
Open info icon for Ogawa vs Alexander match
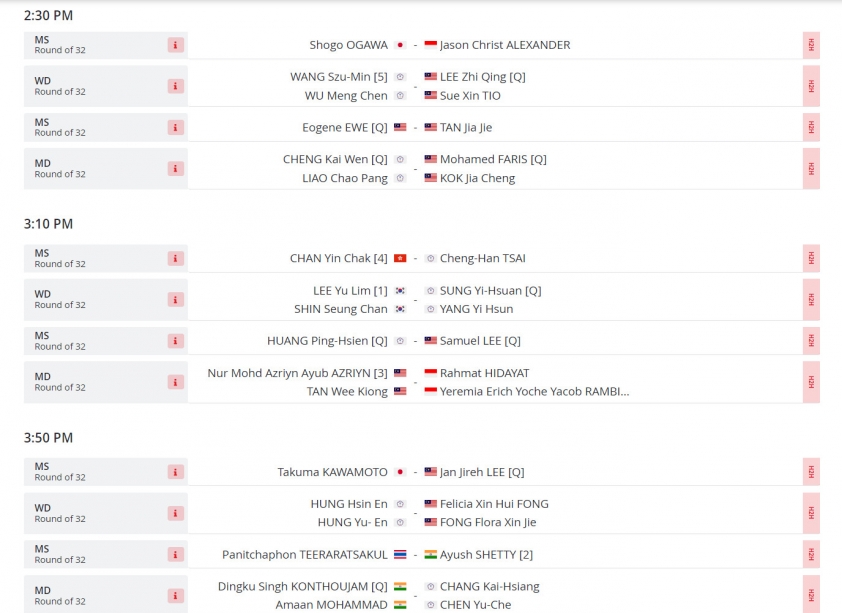pos(176,45)
